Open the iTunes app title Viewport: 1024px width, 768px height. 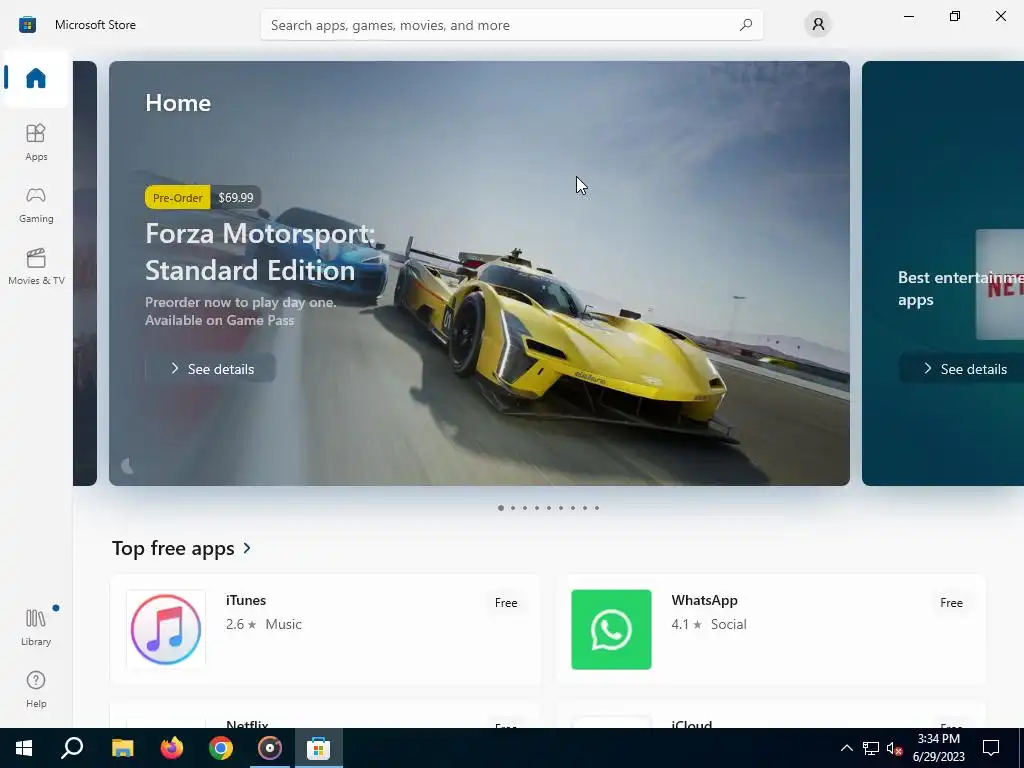click(x=246, y=600)
